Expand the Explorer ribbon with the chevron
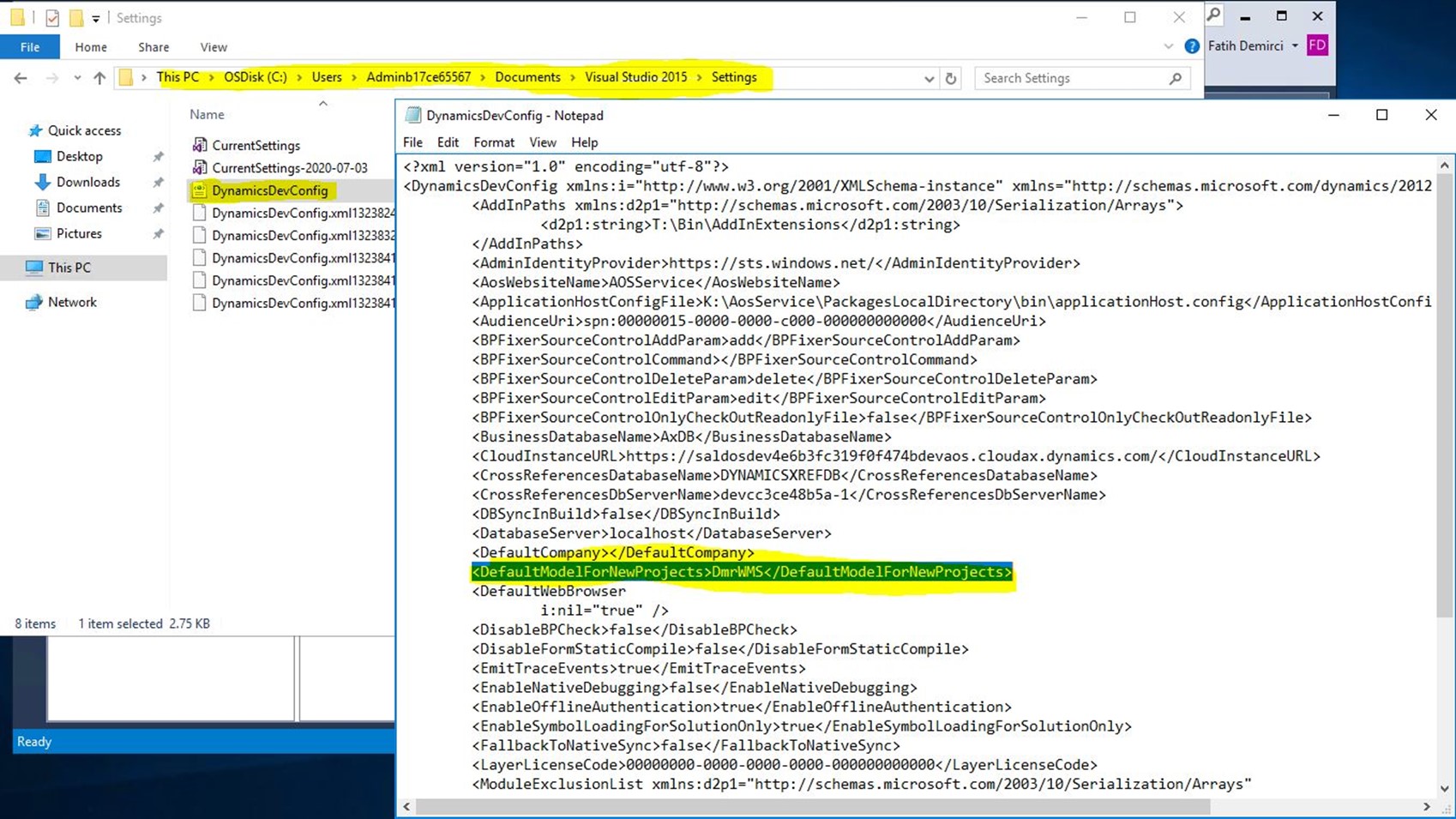This screenshot has height=819, width=1456. pyautogui.click(x=1168, y=46)
